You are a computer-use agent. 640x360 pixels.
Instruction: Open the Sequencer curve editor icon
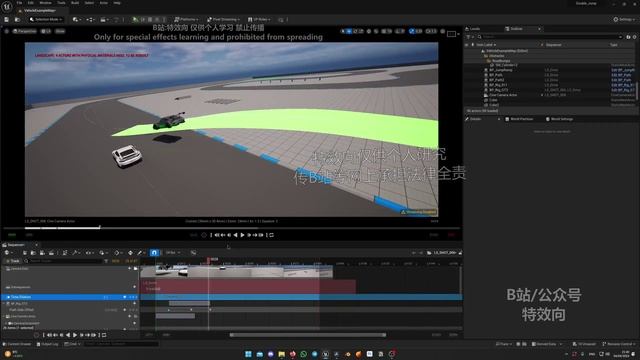pos(193,253)
